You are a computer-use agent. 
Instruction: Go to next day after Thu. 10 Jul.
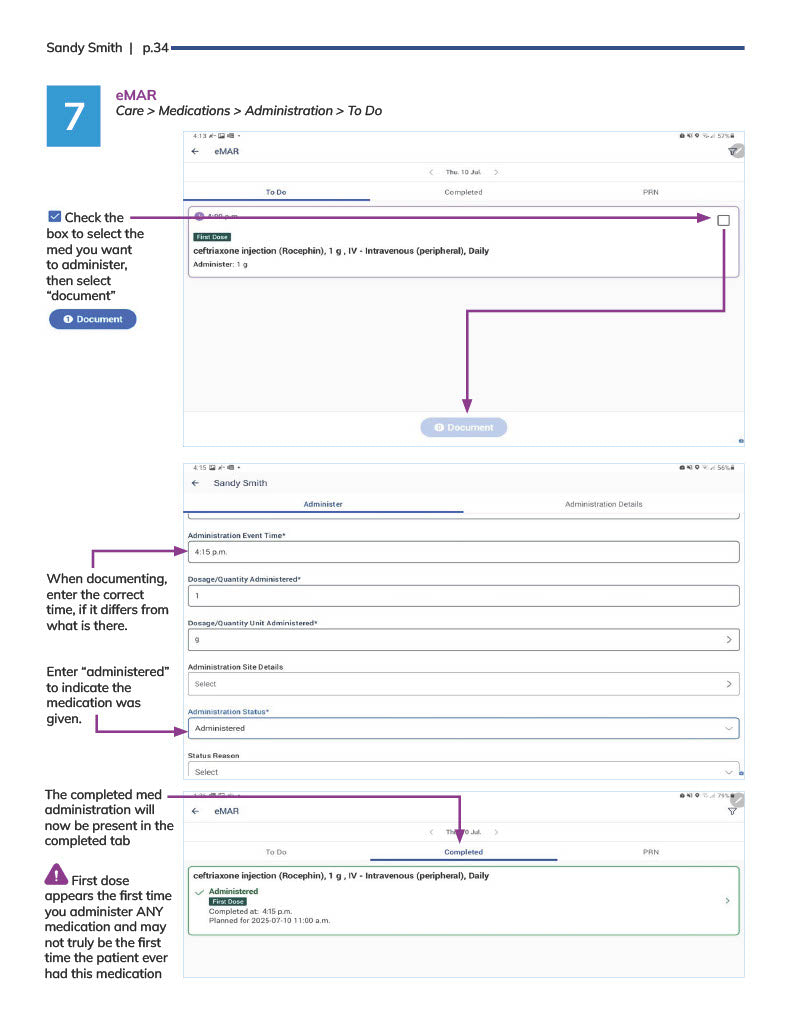[496, 172]
